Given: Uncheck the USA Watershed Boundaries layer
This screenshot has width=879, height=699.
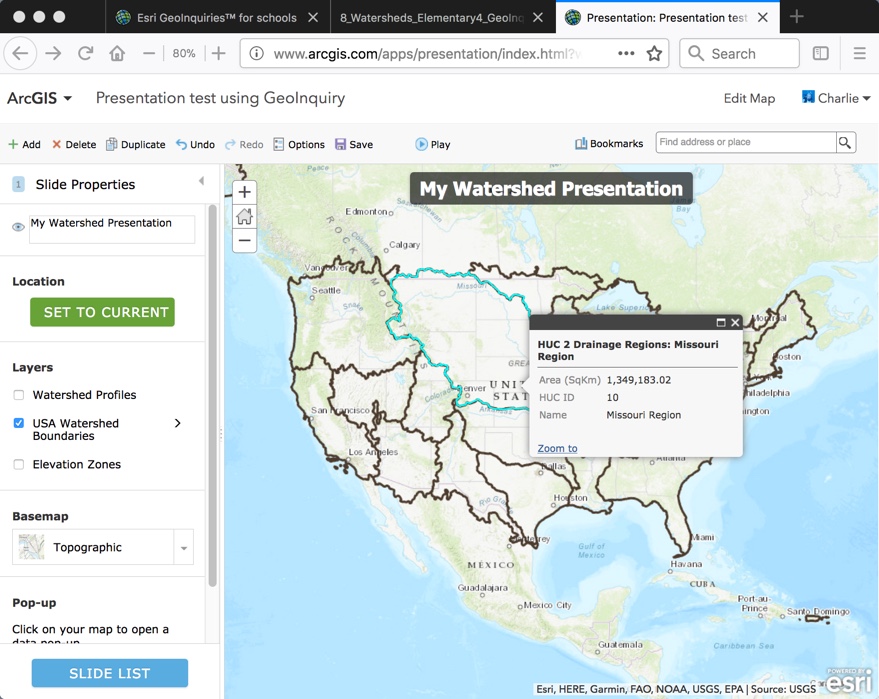Looking at the screenshot, I should [x=18, y=423].
